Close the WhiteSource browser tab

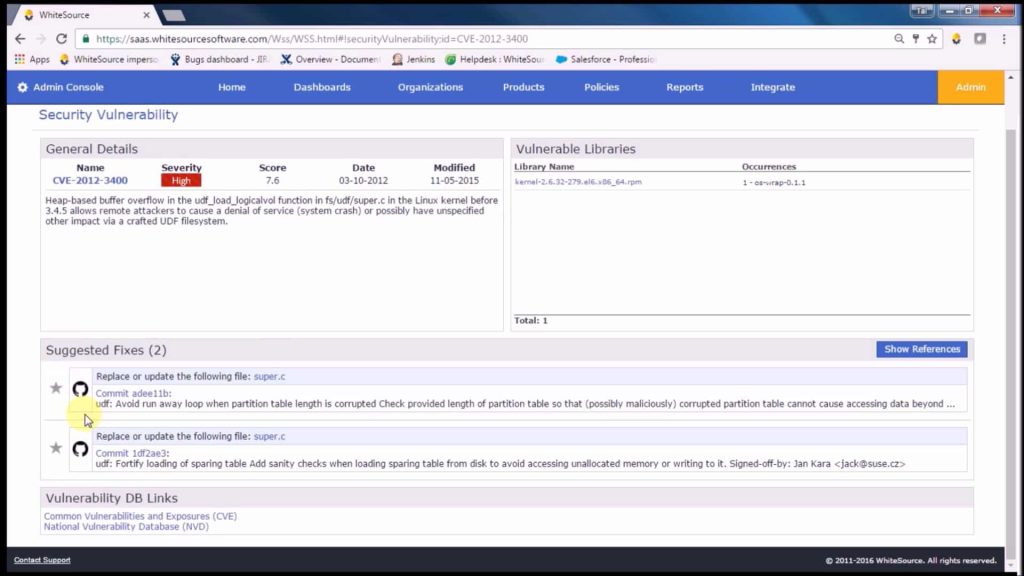coord(146,15)
